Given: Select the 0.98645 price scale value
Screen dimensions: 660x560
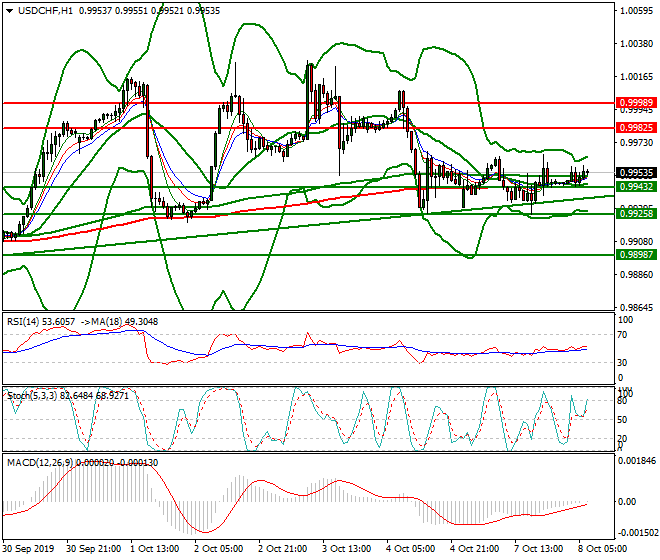Looking at the screenshot, I should 636,307.
